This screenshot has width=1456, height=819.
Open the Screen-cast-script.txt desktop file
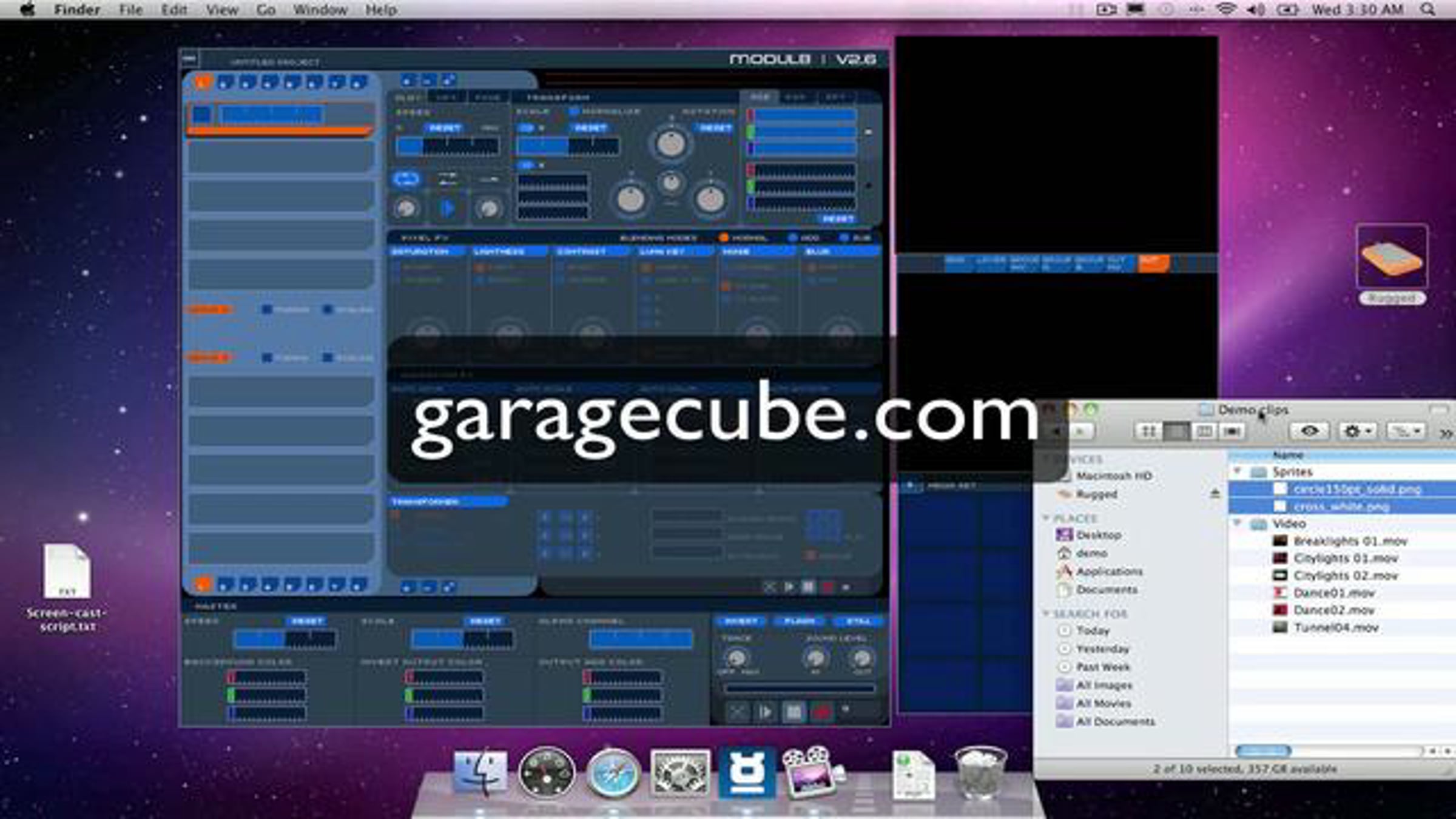click(67, 587)
